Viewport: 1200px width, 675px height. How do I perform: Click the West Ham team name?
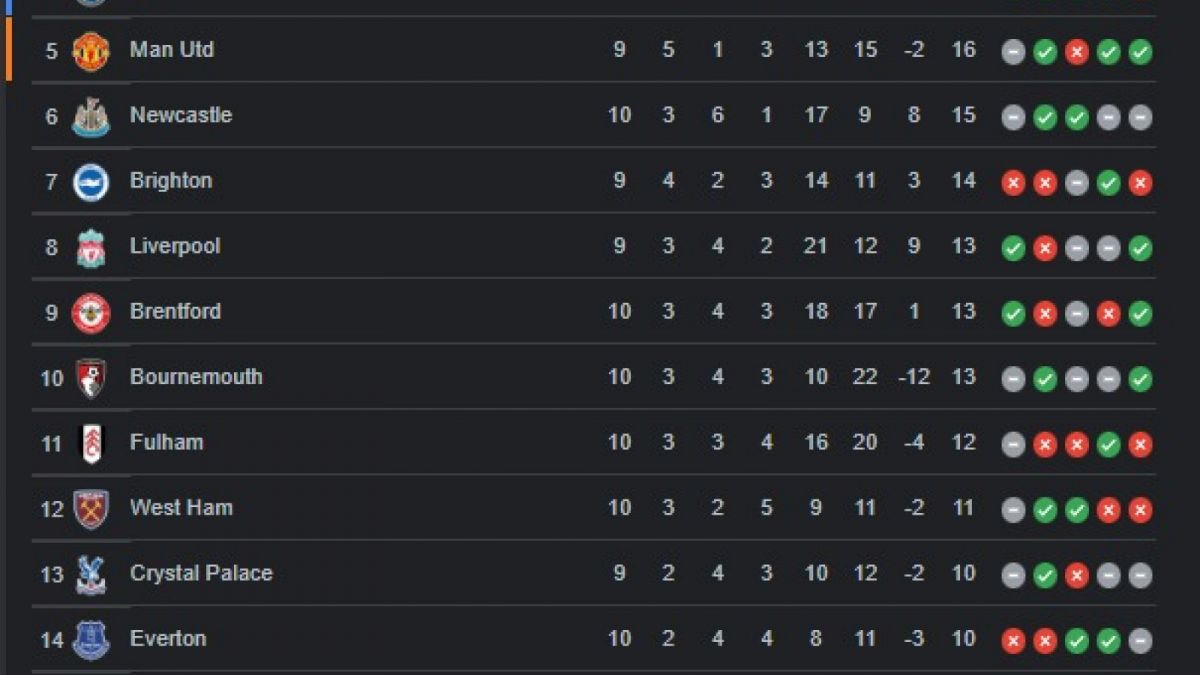(x=180, y=508)
